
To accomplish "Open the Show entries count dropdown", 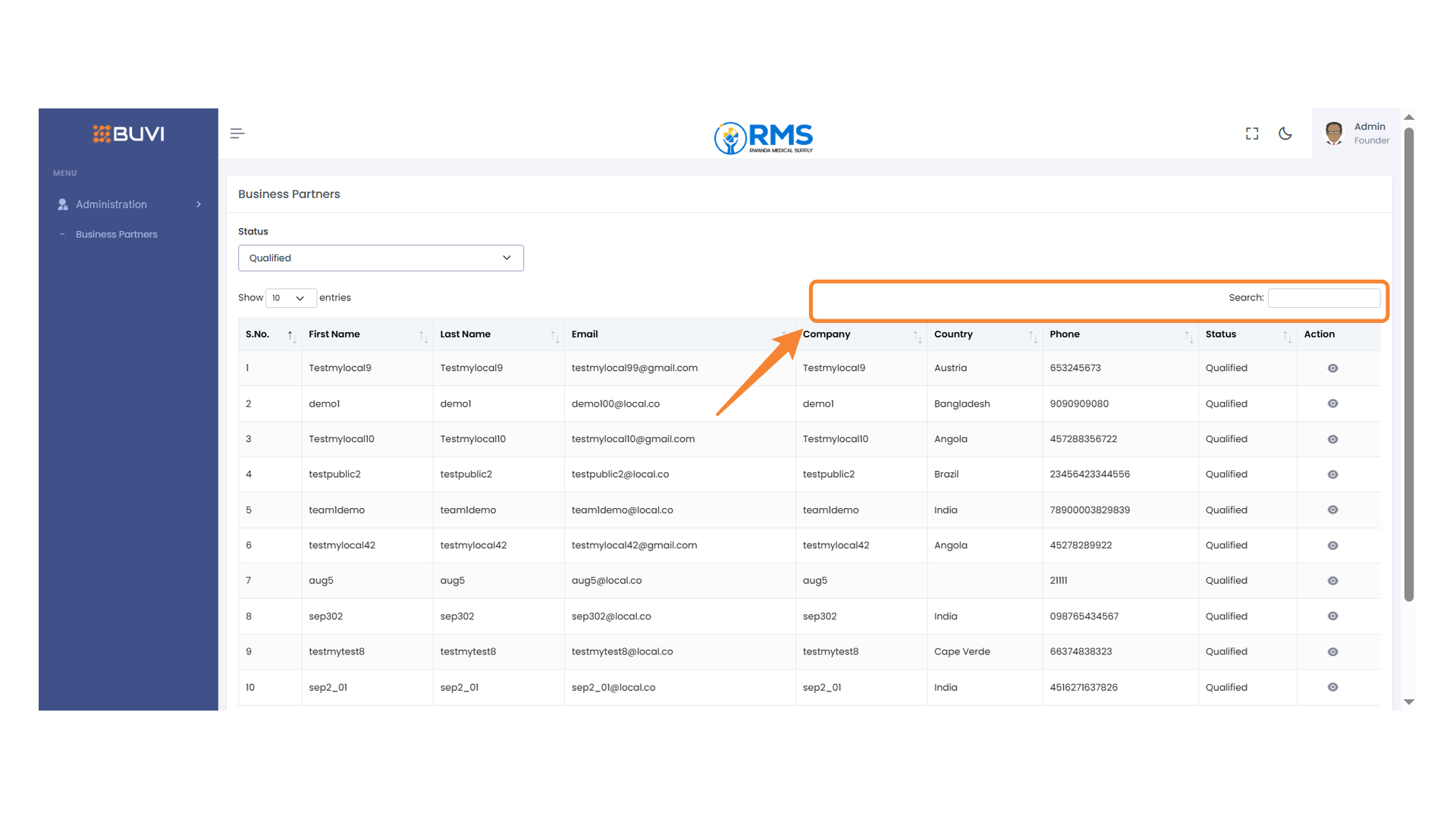I will 290,298.
